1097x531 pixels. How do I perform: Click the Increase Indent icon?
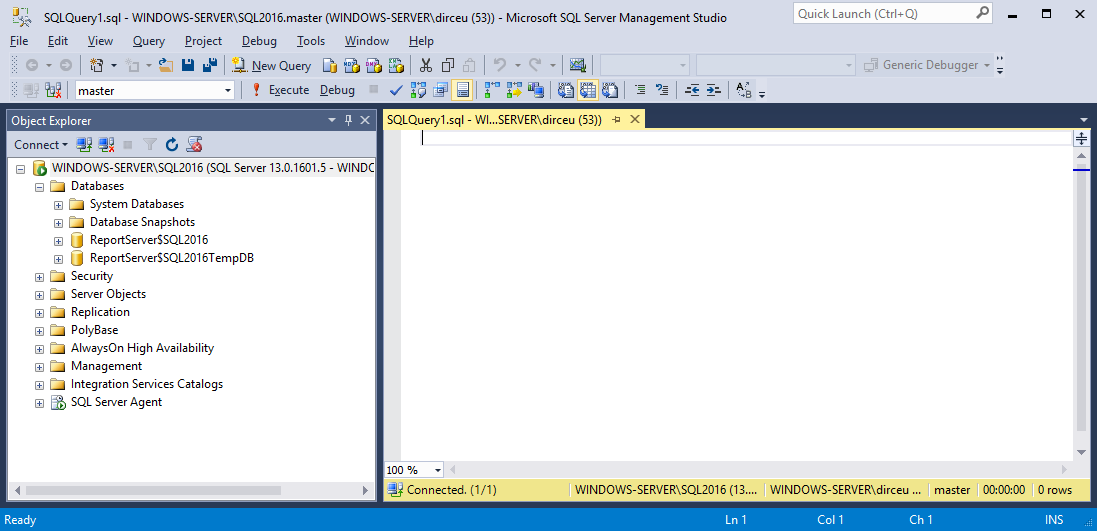pos(713,90)
